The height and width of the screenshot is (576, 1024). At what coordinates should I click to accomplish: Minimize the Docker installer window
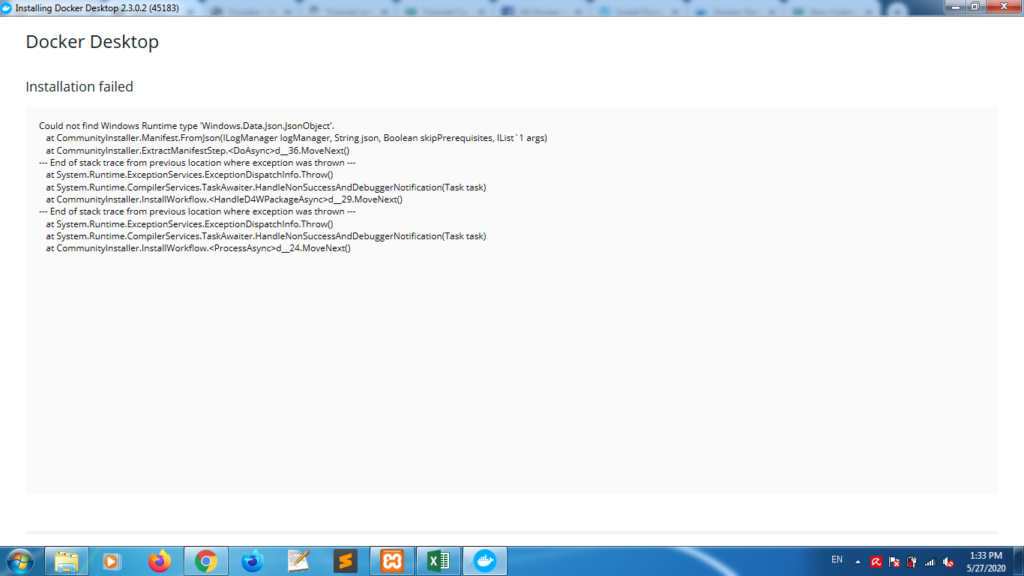click(x=955, y=7)
